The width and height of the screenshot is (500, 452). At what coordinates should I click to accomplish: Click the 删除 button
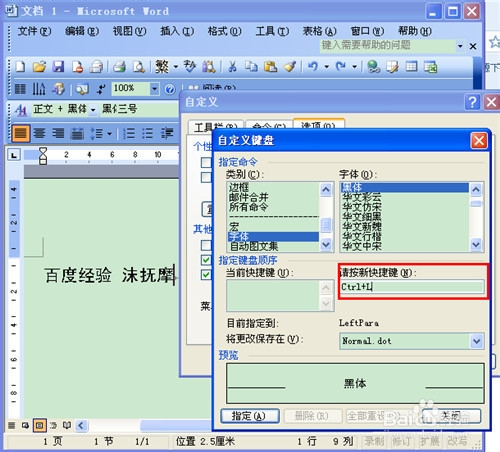[x=313, y=416]
